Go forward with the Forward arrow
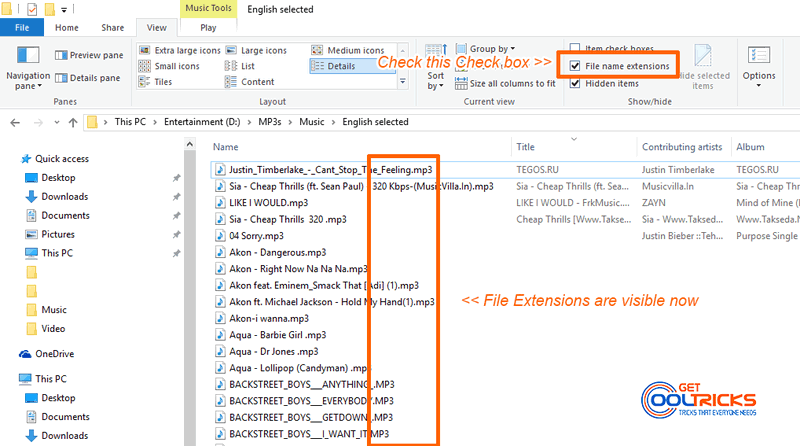Screen dimensions: 800x446 pyautogui.click(x=38, y=122)
